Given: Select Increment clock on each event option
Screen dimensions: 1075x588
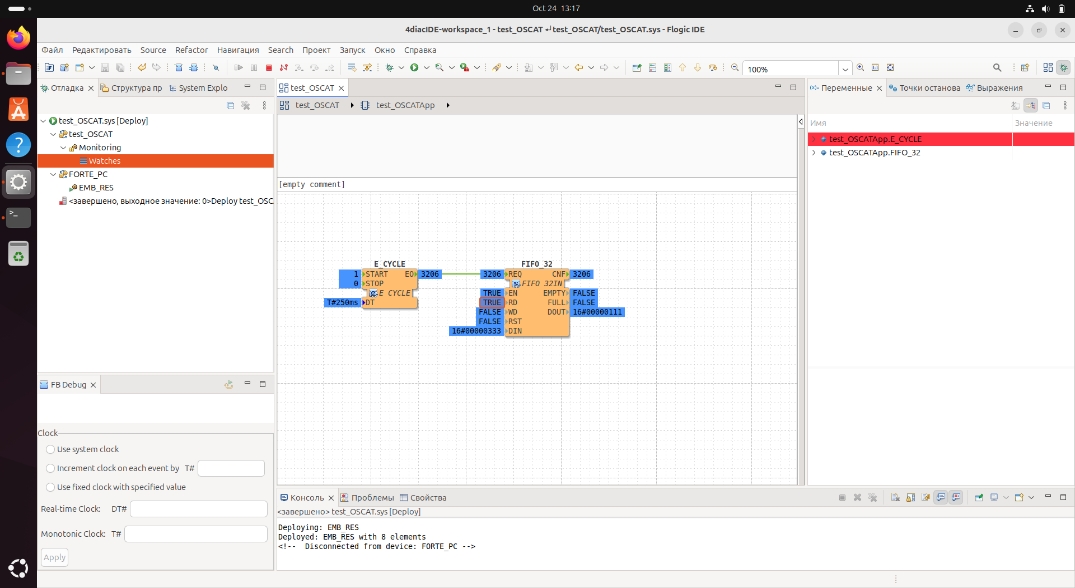Looking at the screenshot, I should tap(50, 468).
